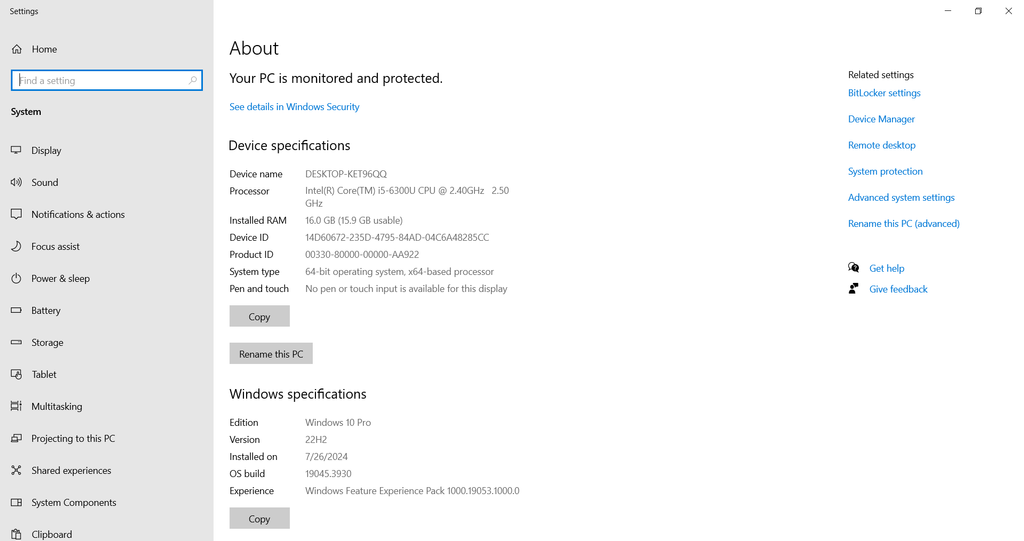Image resolution: width=1024 pixels, height=541 pixels.
Task: Open See details in Windows Security link
Action: pos(294,107)
